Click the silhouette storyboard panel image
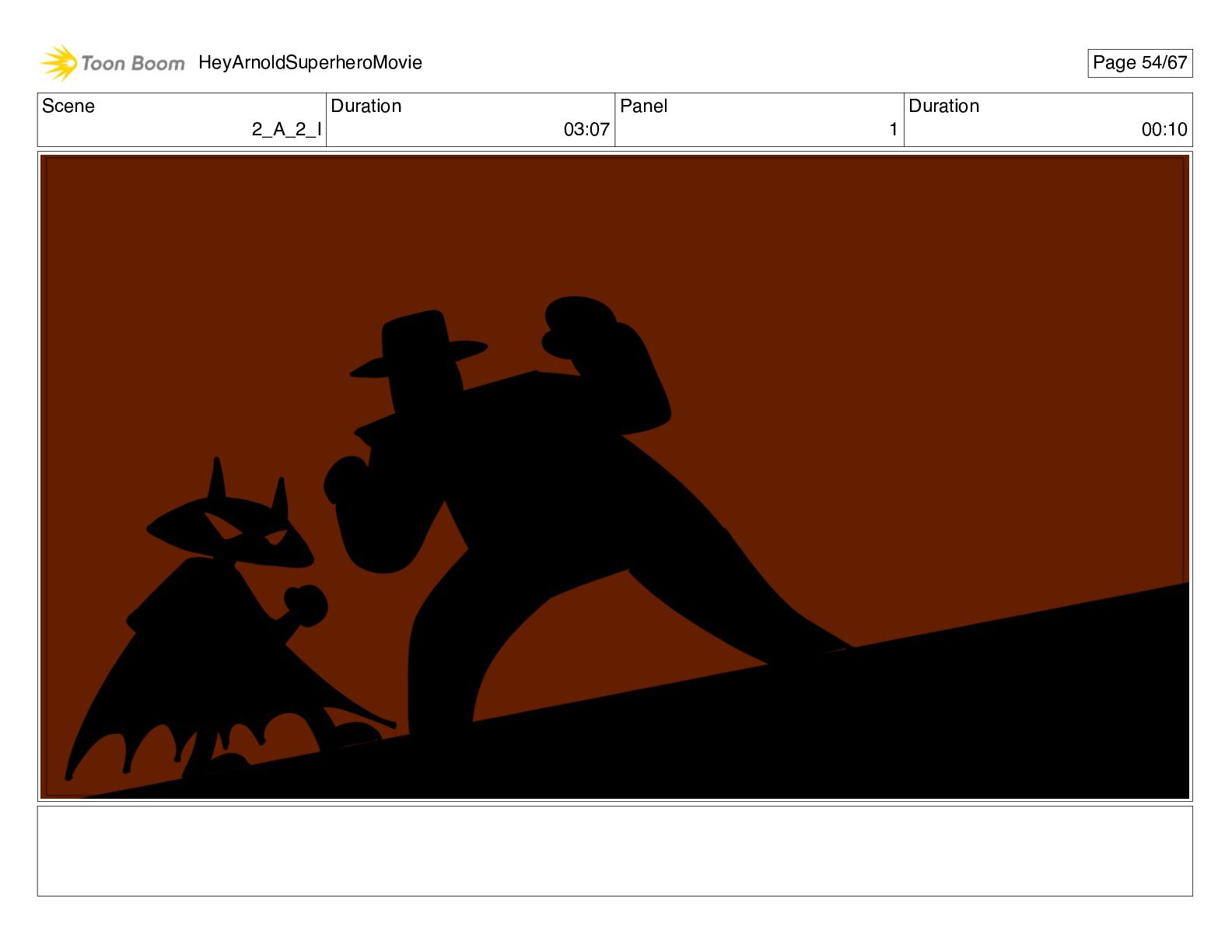The image size is (1232, 952). tap(615, 477)
